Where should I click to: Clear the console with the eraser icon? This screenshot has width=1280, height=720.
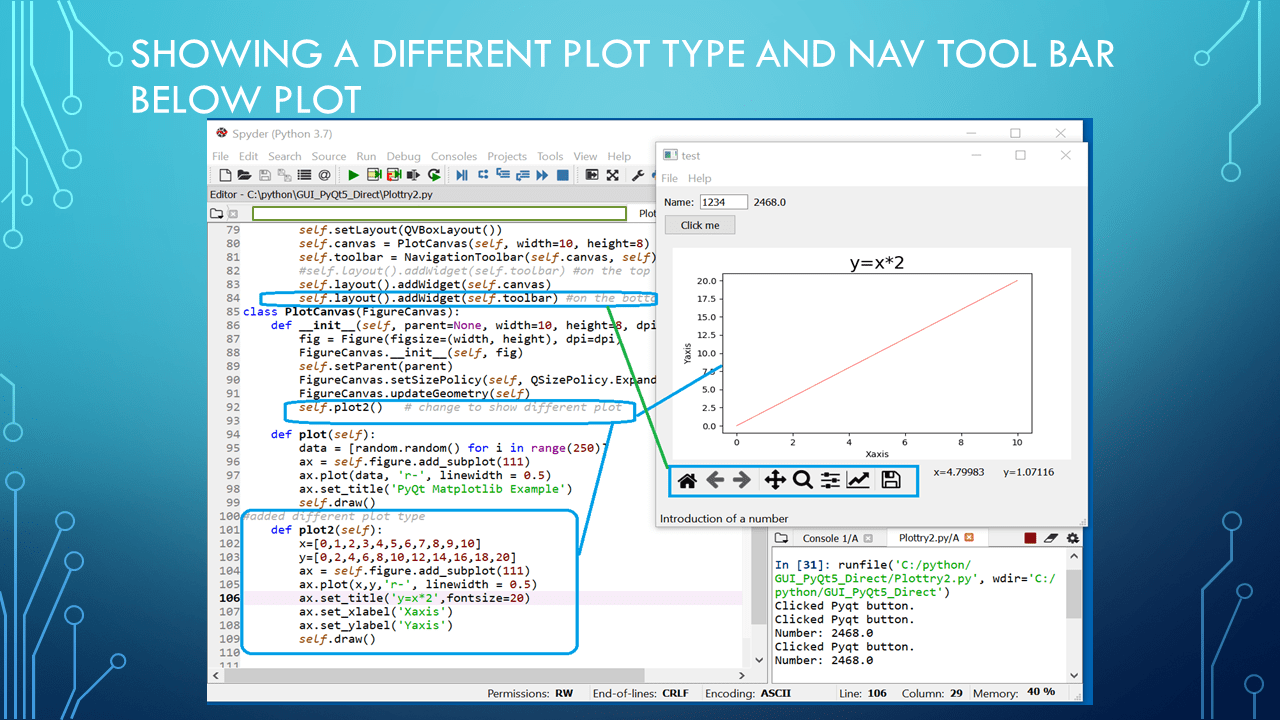click(1051, 537)
